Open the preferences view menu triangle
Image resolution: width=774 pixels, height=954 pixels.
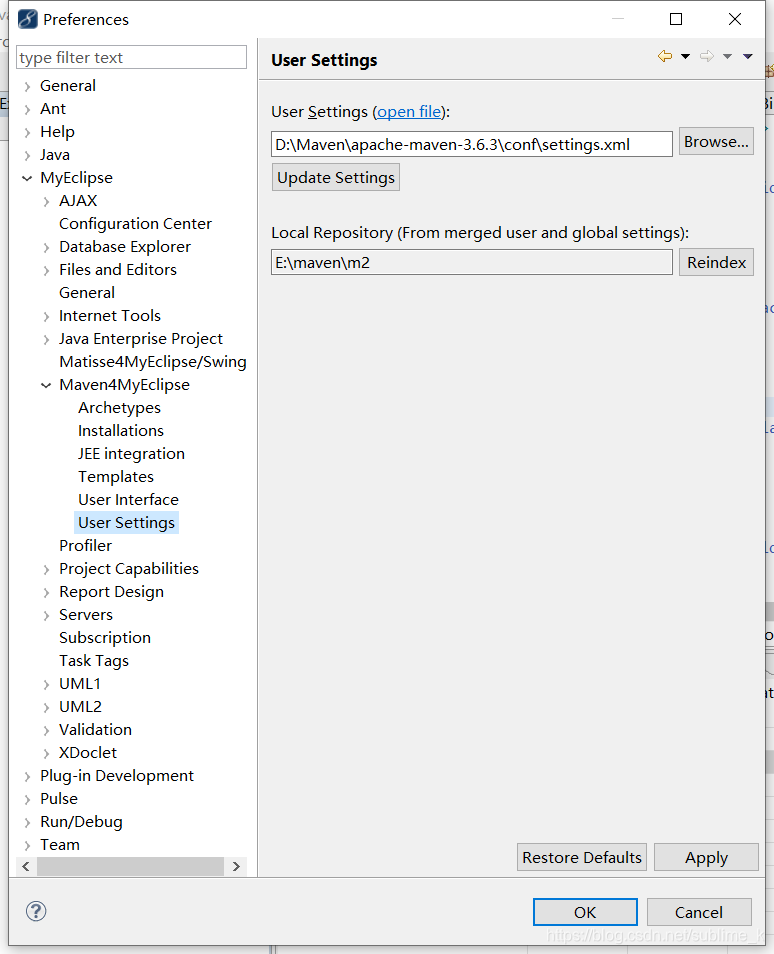click(748, 57)
